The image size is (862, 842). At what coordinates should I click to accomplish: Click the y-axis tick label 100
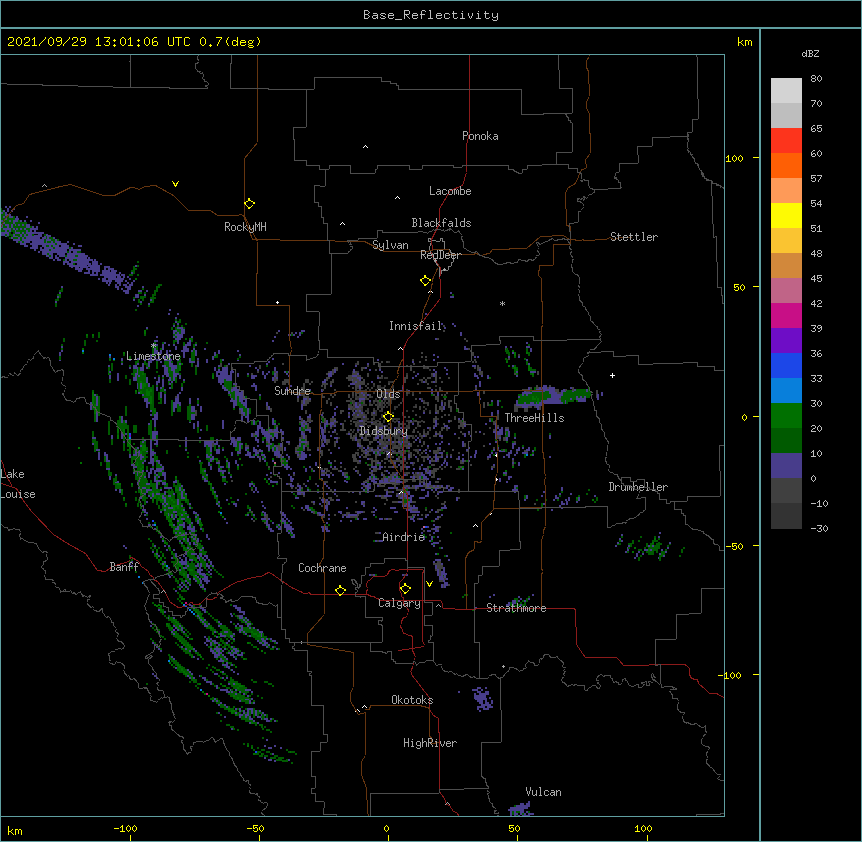point(734,158)
